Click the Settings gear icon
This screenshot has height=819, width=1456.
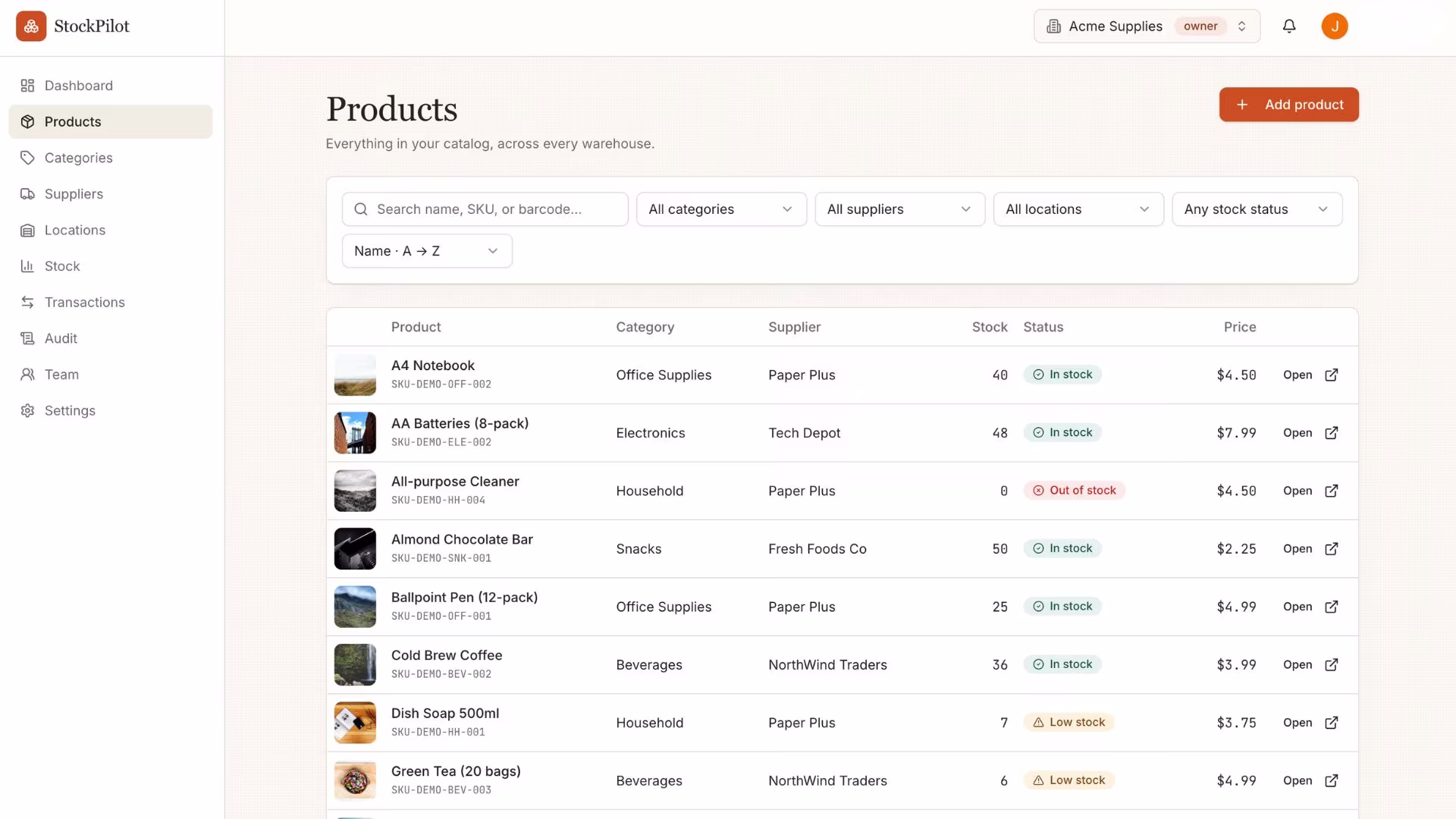[x=27, y=411]
